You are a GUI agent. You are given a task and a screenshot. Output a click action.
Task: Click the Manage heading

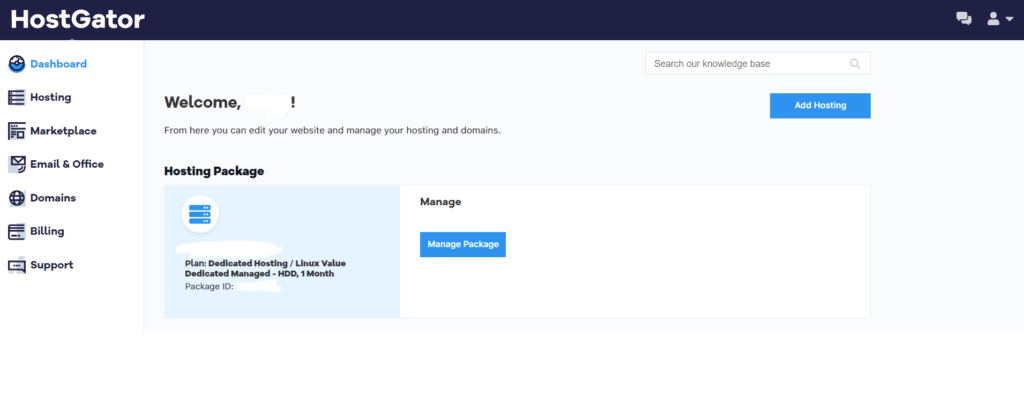pyautogui.click(x=441, y=202)
